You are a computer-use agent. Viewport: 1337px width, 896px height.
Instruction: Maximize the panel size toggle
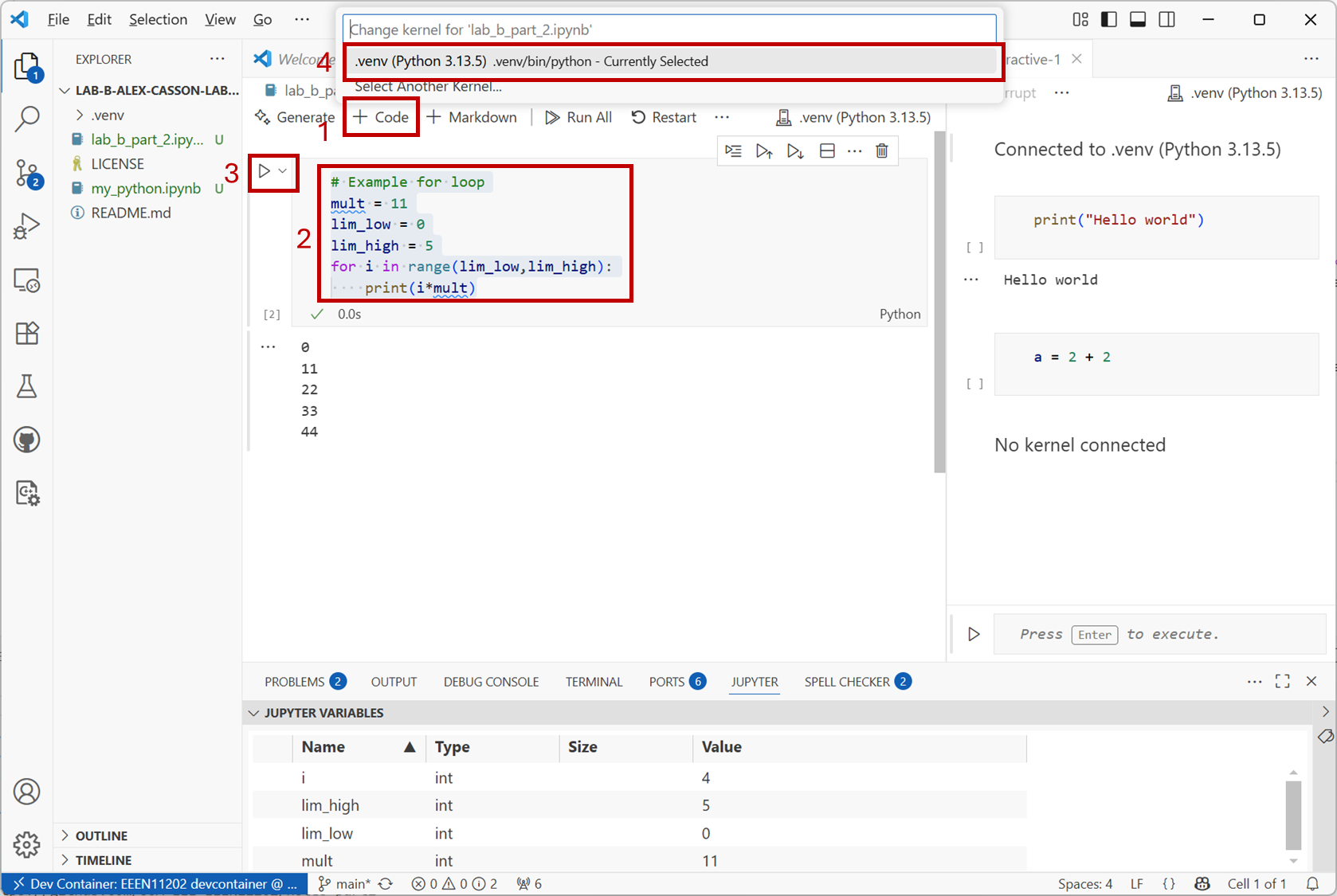(1282, 681)
